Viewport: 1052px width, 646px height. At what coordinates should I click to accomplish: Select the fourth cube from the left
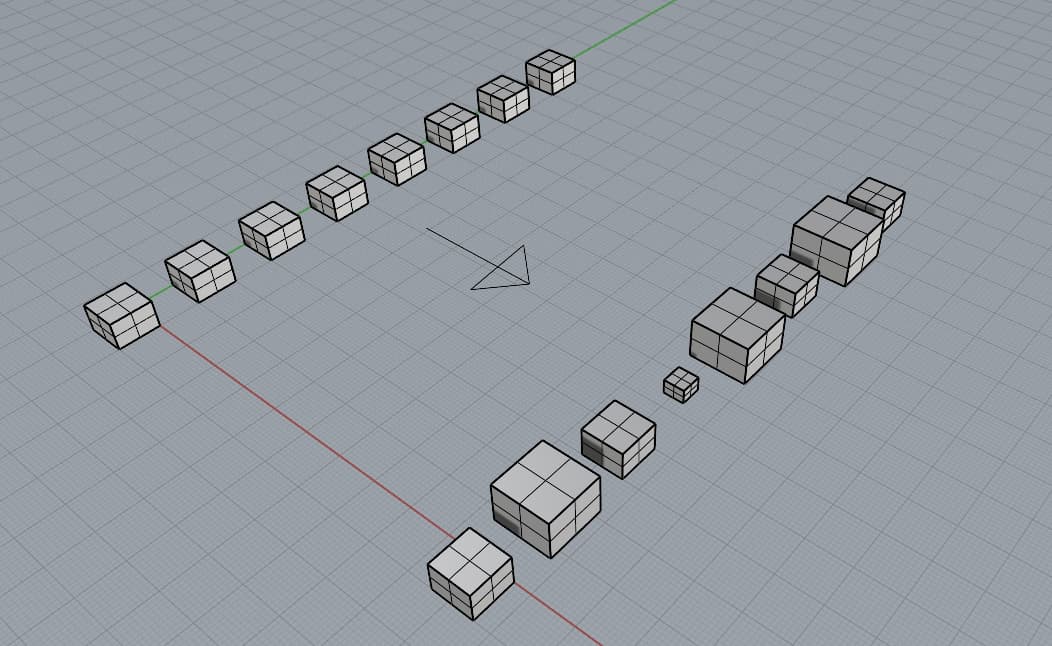[335, 195]
